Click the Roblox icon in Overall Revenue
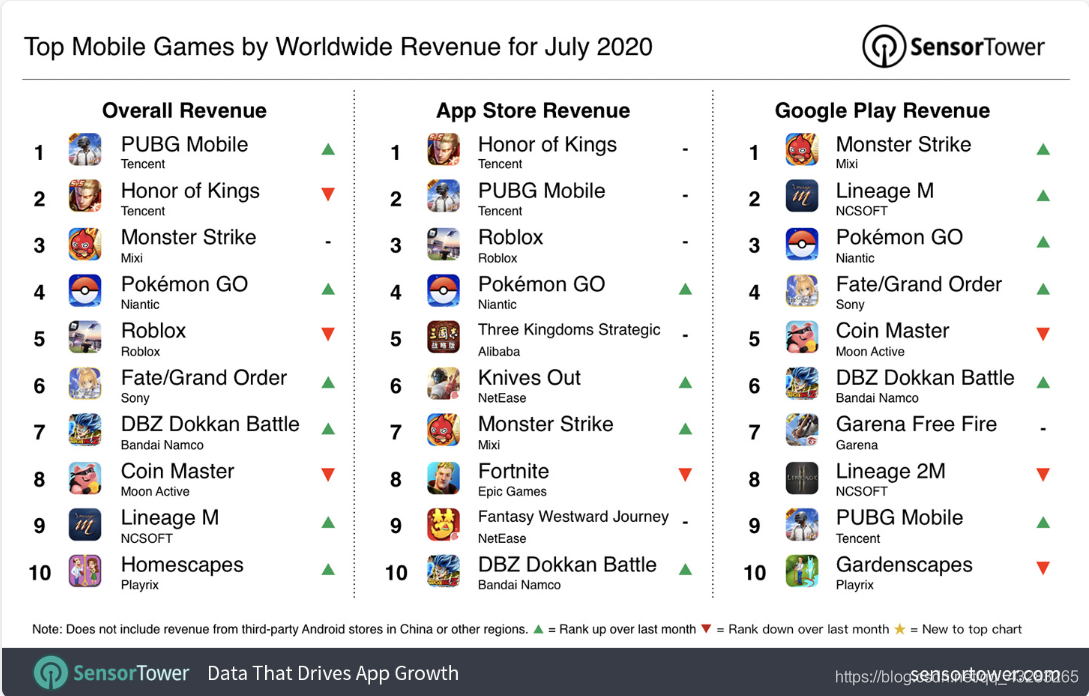 85,337
